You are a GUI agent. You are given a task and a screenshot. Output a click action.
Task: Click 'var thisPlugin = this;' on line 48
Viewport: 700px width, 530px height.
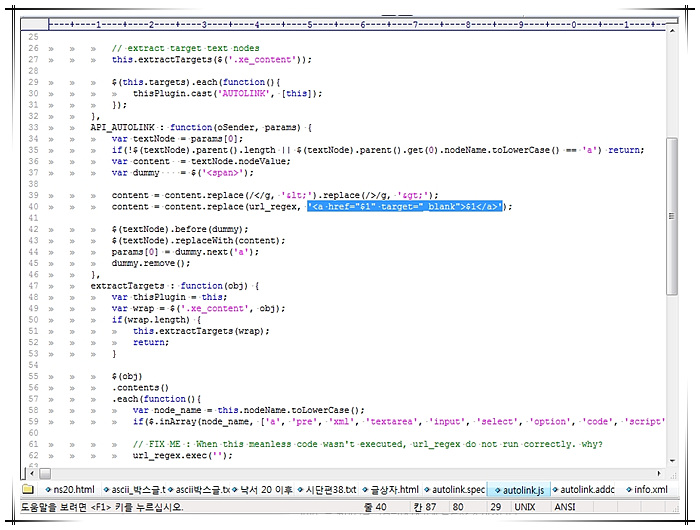pyautogui.click(x=169, y=297)
